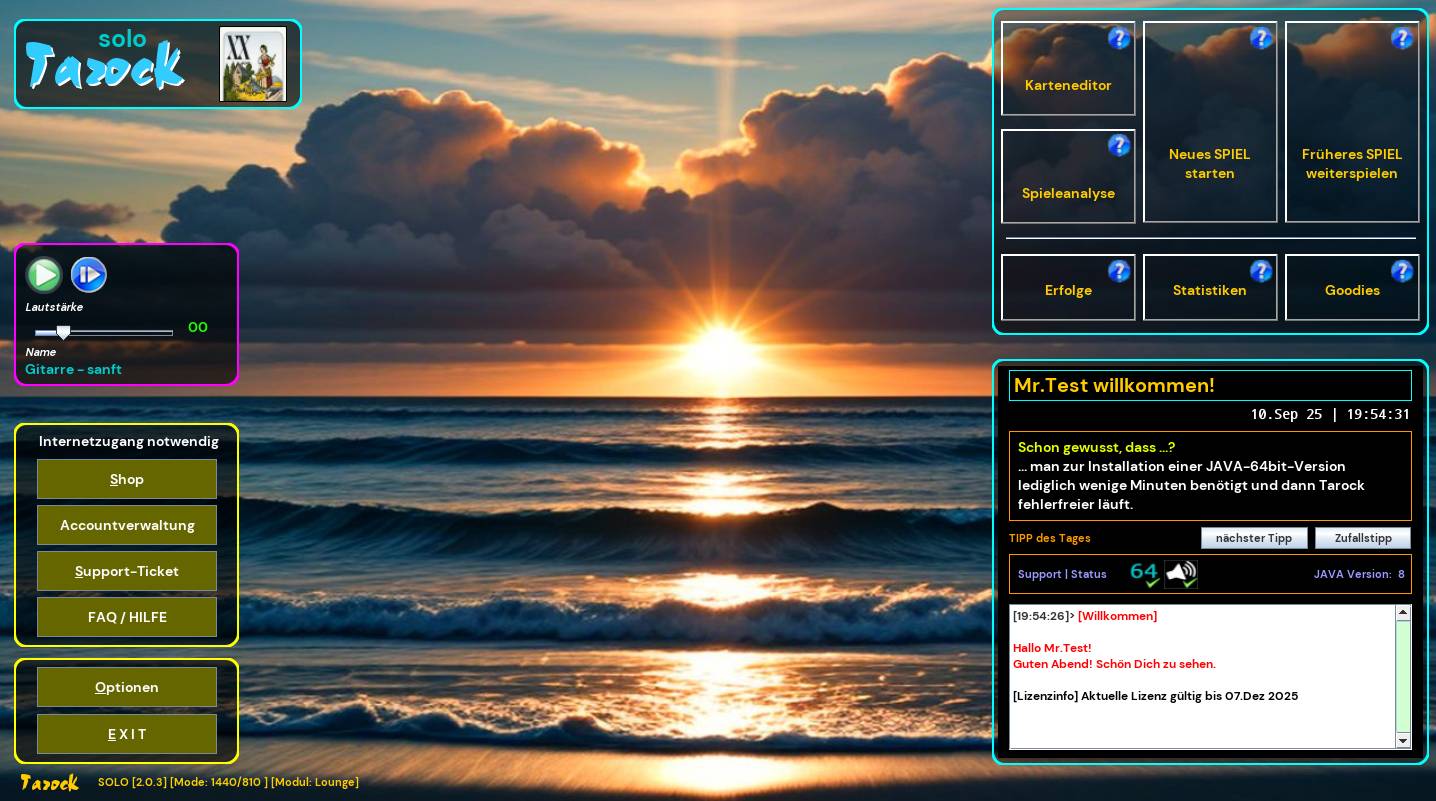Open Accountverwaltung
Screen dimensions: 1436x801
[127, 525]
